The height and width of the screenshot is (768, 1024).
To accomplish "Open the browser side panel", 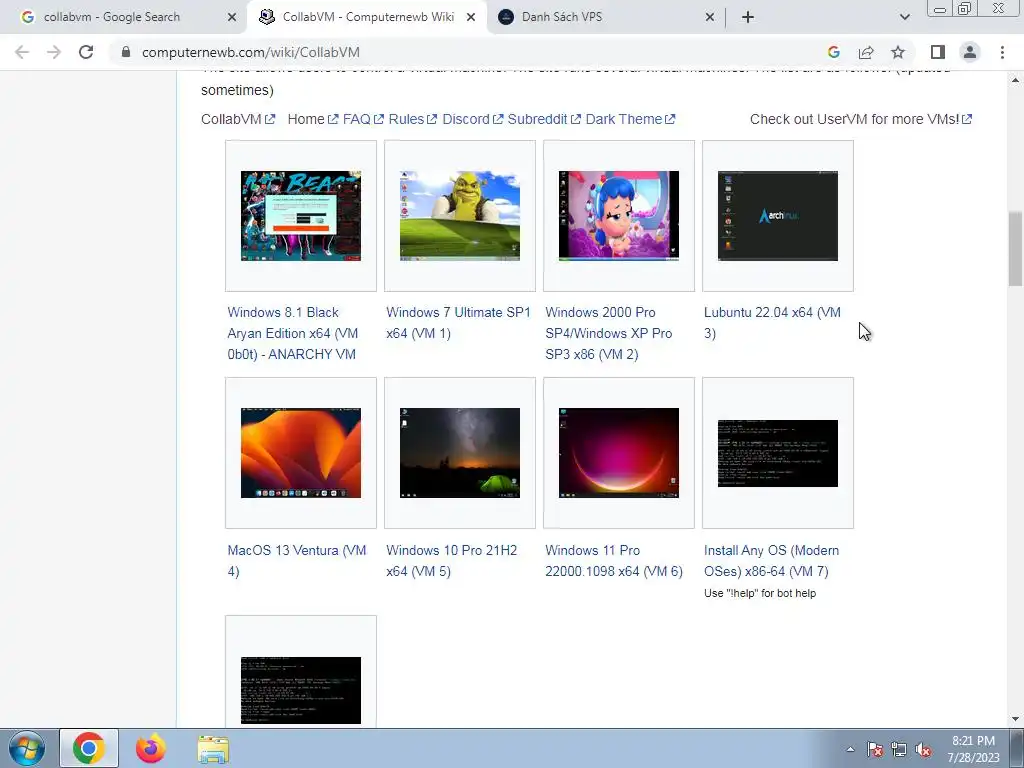I will [x=938, y=52].
